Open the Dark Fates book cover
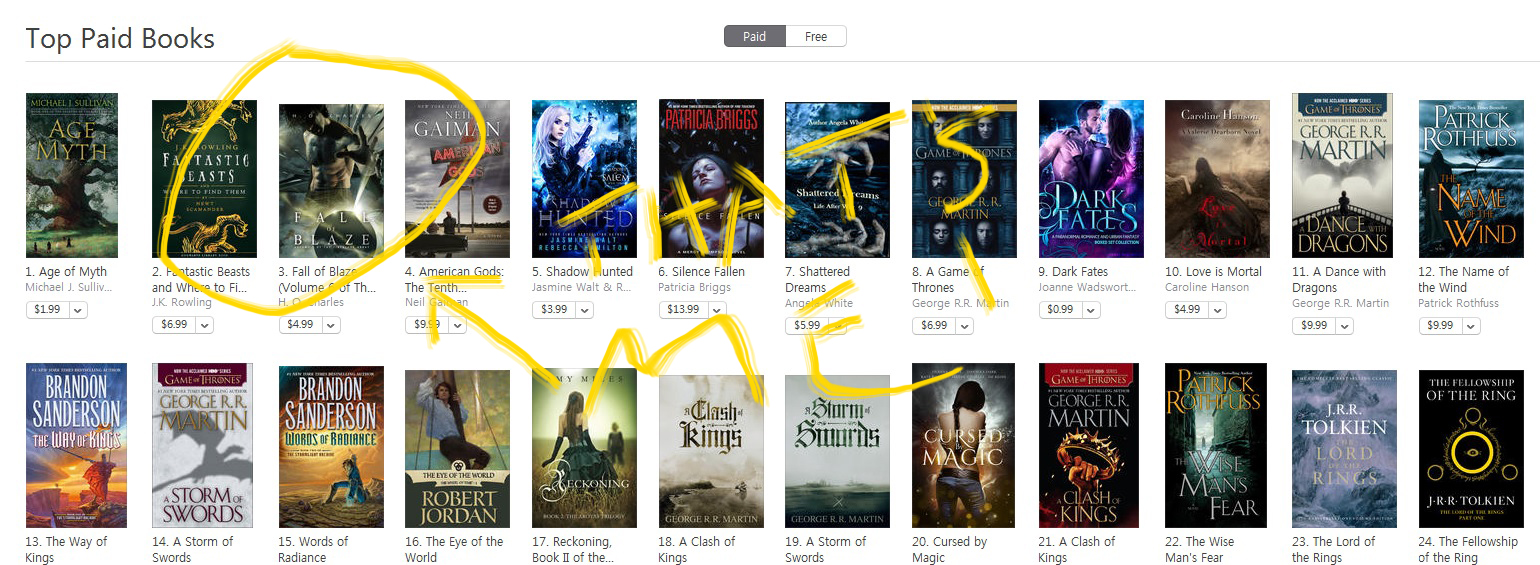1540x565 pixels. (x=1091, y=179)
